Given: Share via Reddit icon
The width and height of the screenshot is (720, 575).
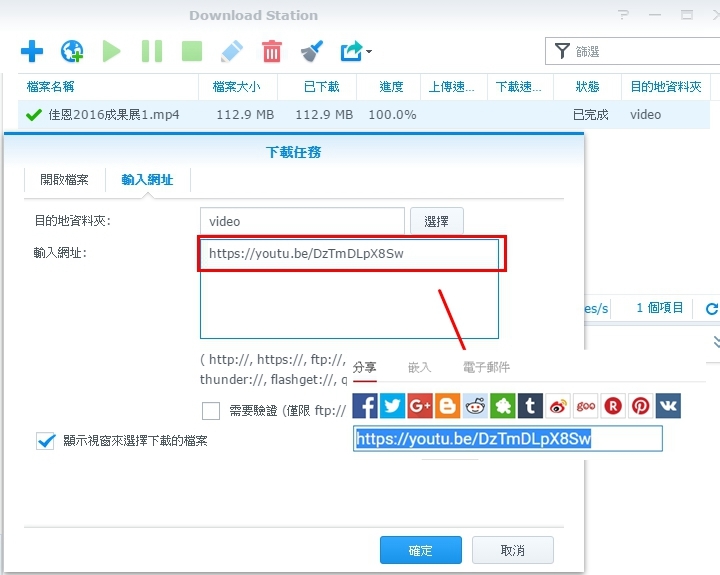Looking at the screenshot, I should pos(475,406).
